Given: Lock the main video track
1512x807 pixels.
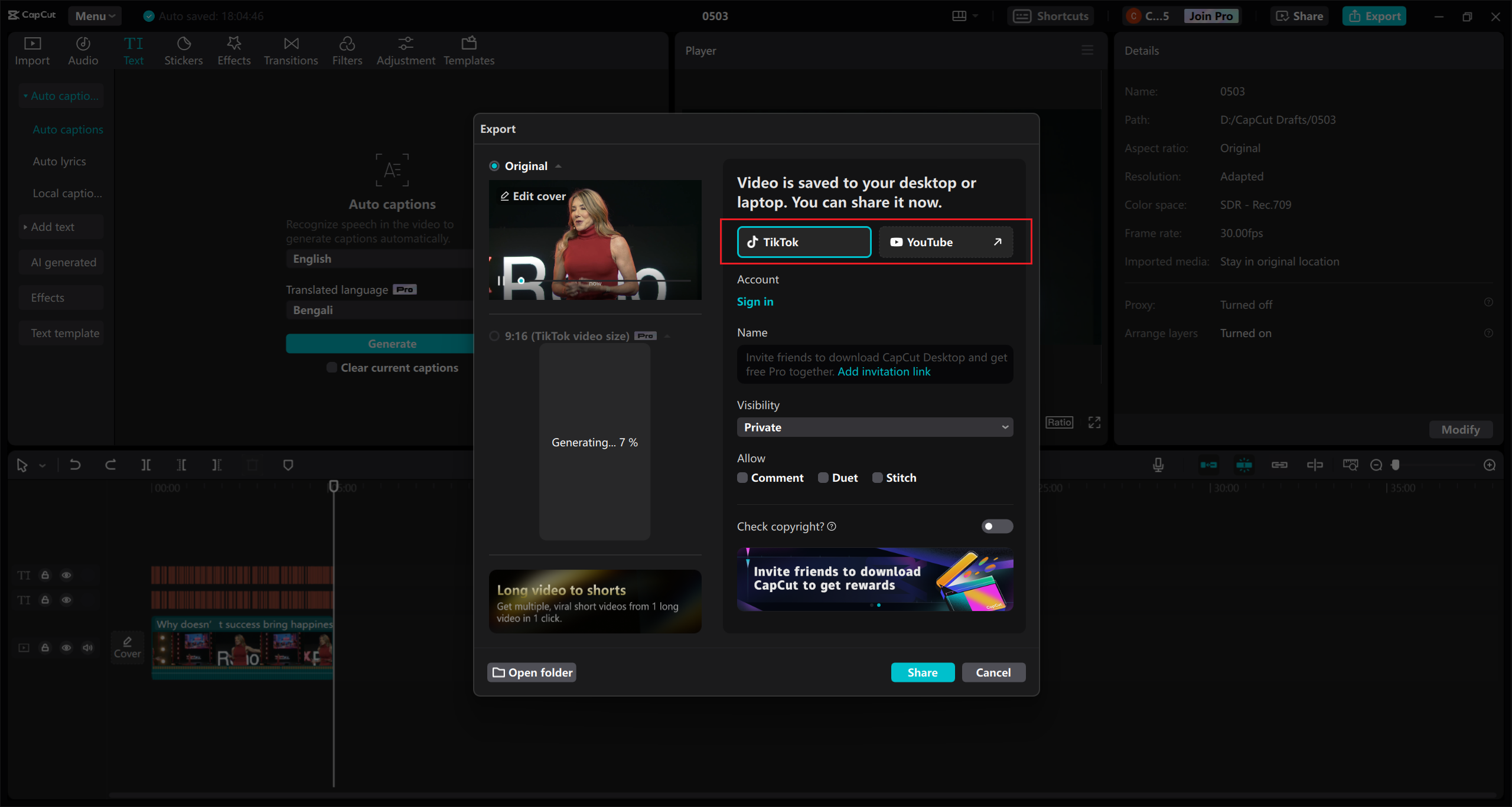Looking at the screenshot, I should [45, 648].
